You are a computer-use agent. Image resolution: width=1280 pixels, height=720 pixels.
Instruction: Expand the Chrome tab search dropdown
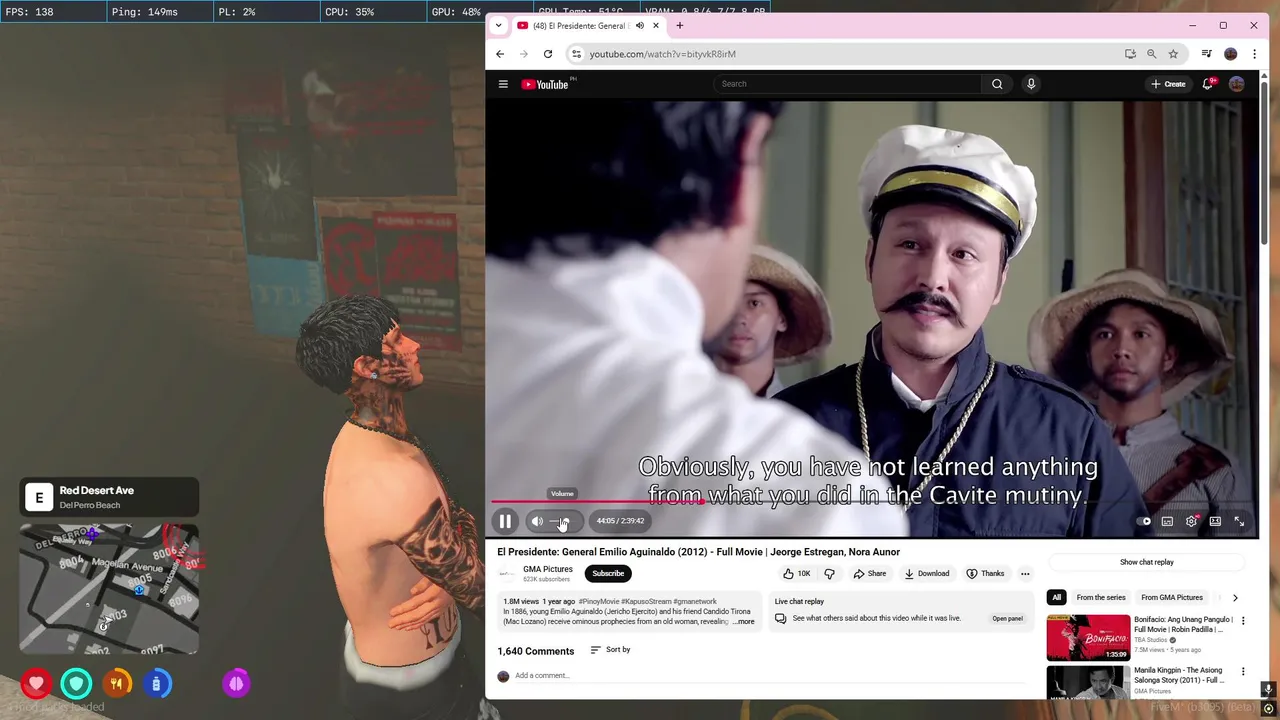click(x=499, y=26)
